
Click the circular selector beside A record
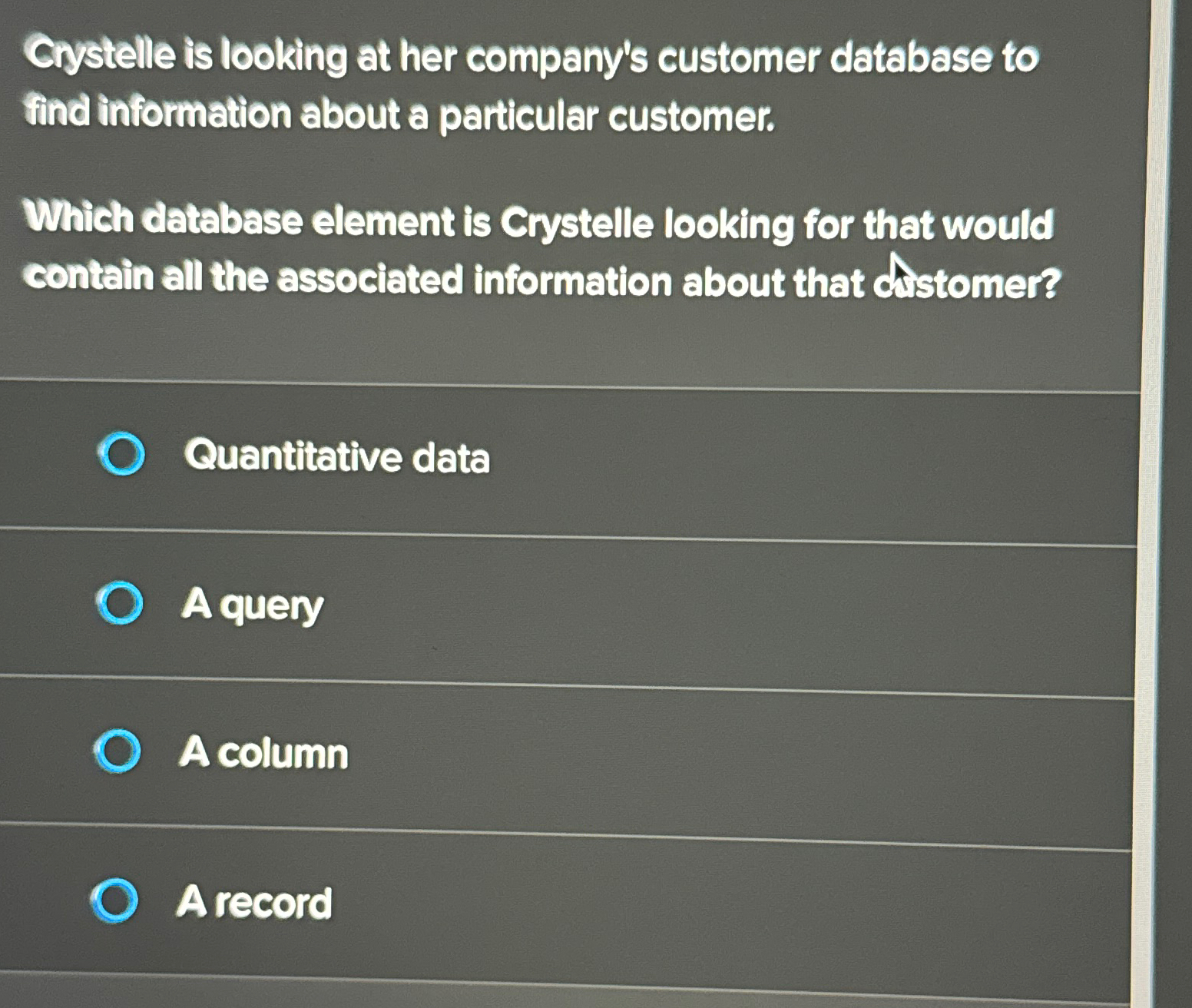pos(114,899)
